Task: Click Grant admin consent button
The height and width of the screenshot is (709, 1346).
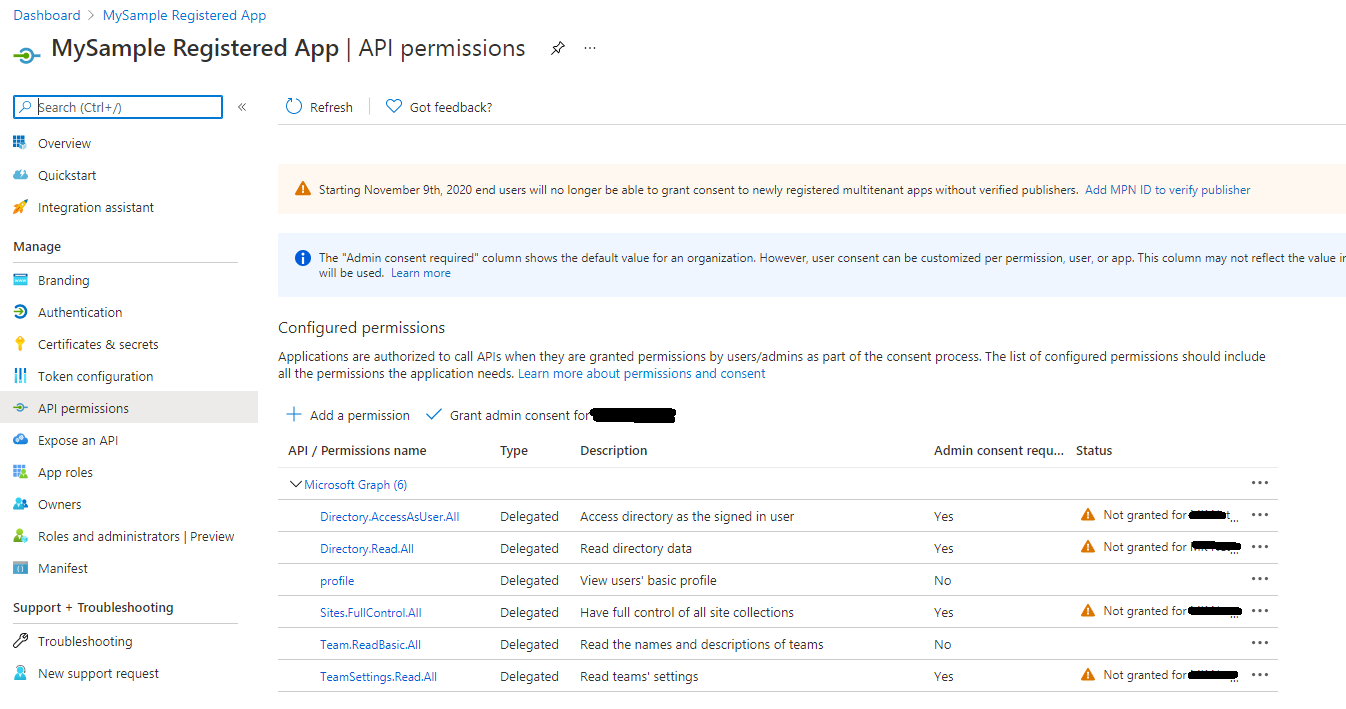Action: [x=550, y=415]
